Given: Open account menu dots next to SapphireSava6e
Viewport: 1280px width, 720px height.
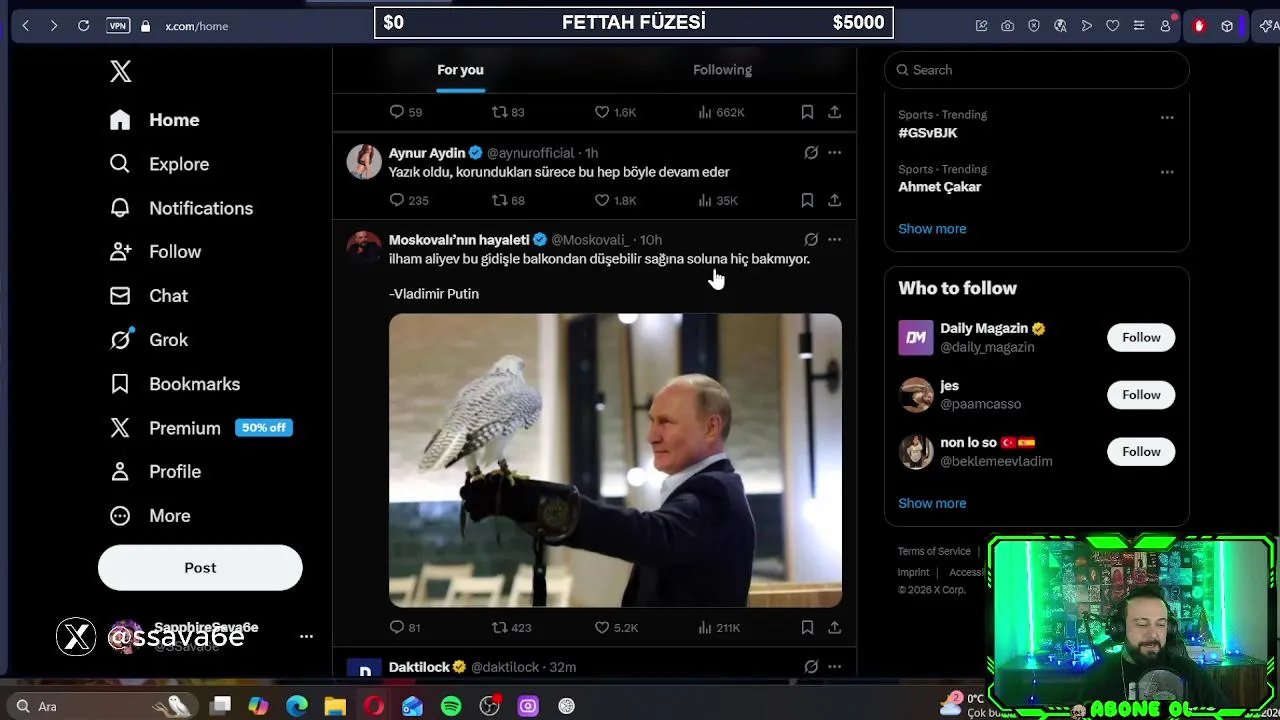Looking at the screenshot, I should [x=306, y=636].
